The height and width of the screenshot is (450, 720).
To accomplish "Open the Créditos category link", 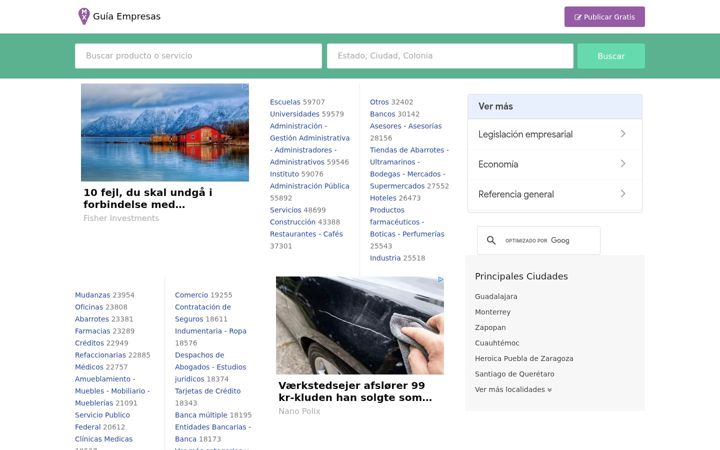I will (90, 343).
